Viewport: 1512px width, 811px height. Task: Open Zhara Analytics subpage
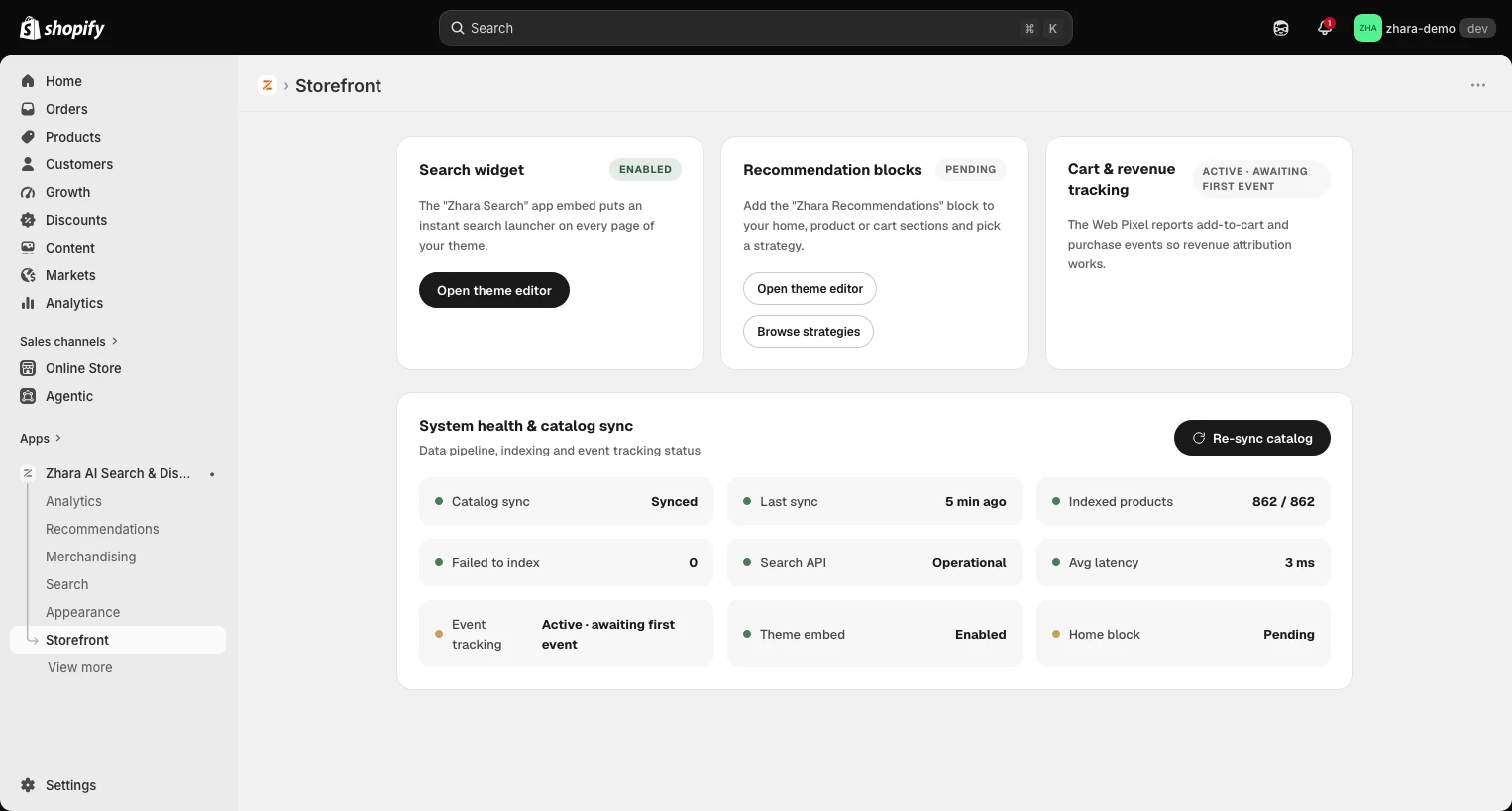pyautogui.click(x=73, y=501)
